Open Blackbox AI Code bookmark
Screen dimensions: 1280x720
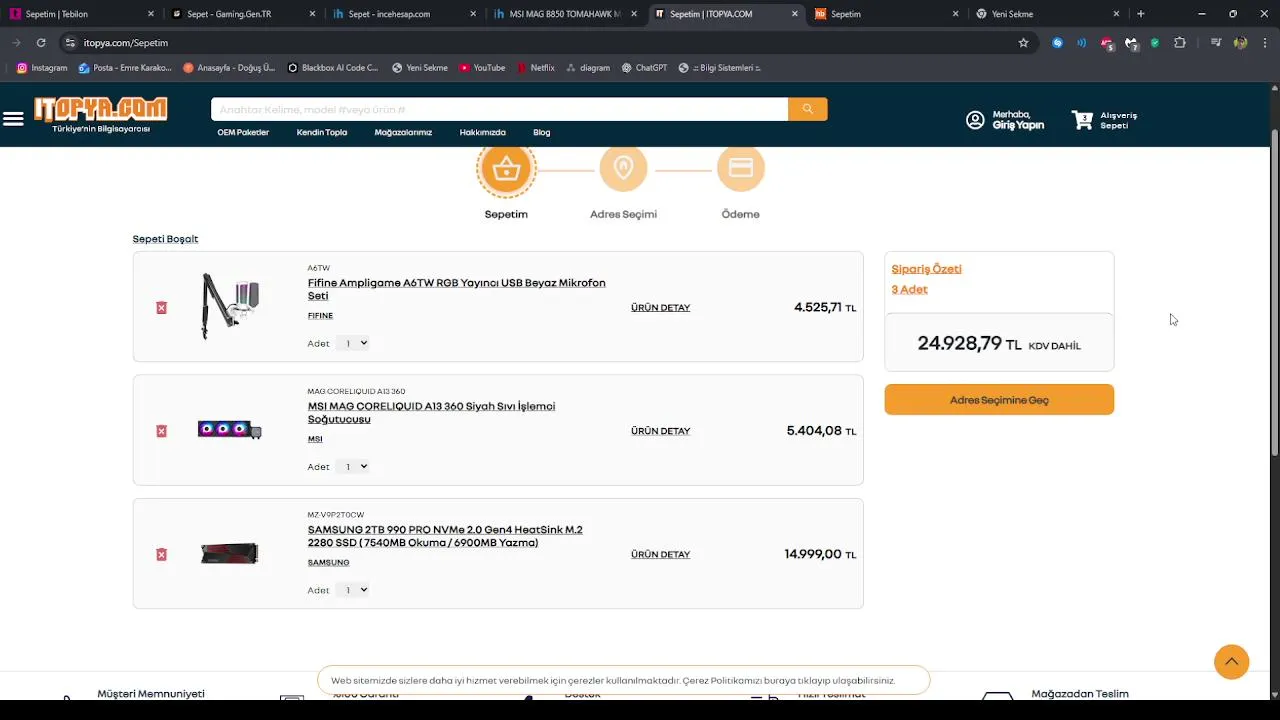click(333, 68)
